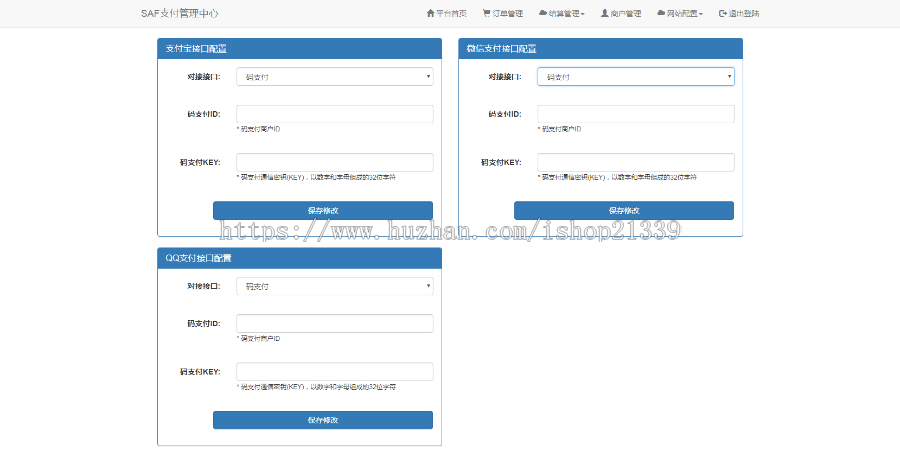Expand the 结算管理 navigation dropdown
Viewport: 900px width, 457px height.
(x=561, y=13)
